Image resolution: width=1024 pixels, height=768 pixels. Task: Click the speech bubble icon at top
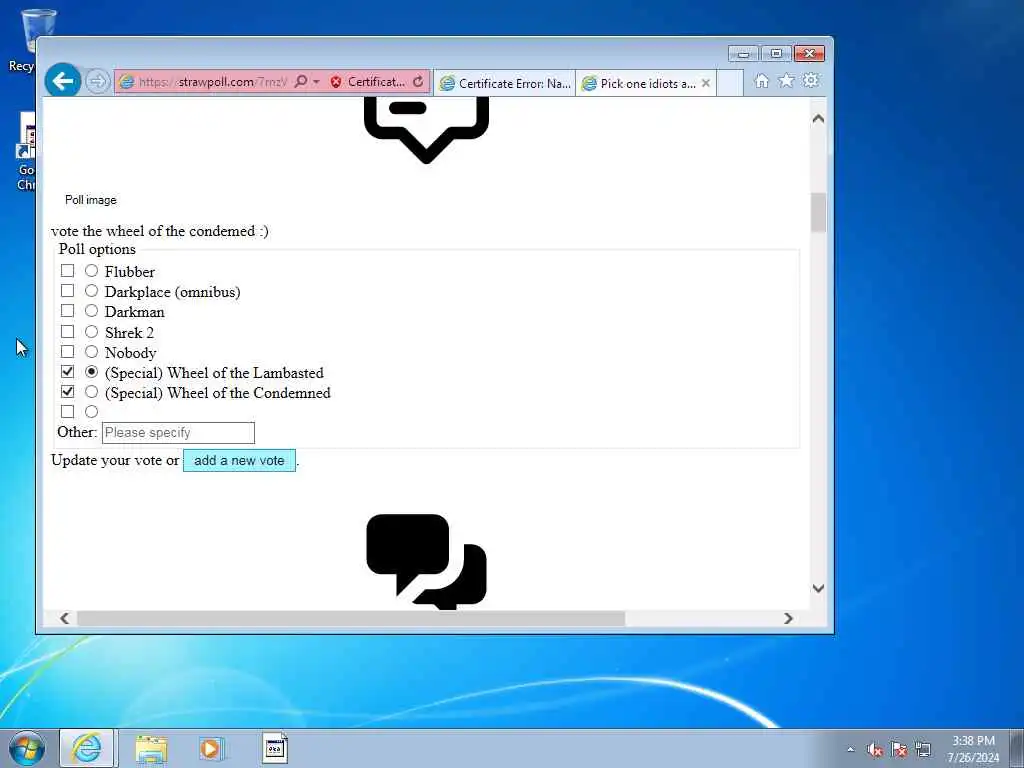click(426, 129)
